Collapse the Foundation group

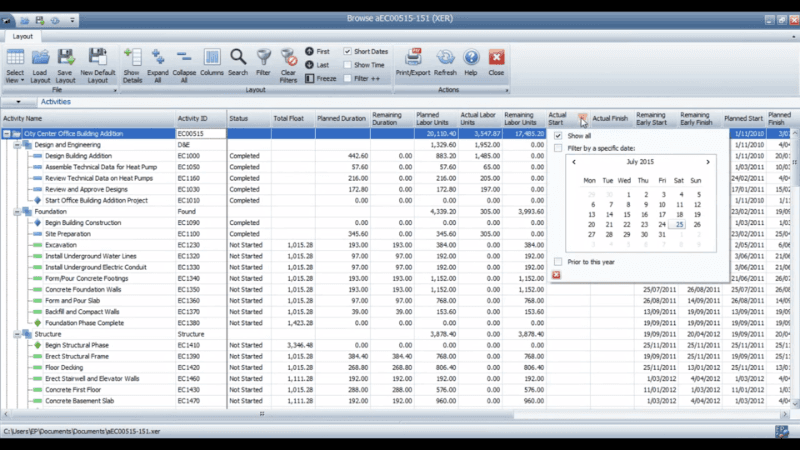(x=17, y=212)
